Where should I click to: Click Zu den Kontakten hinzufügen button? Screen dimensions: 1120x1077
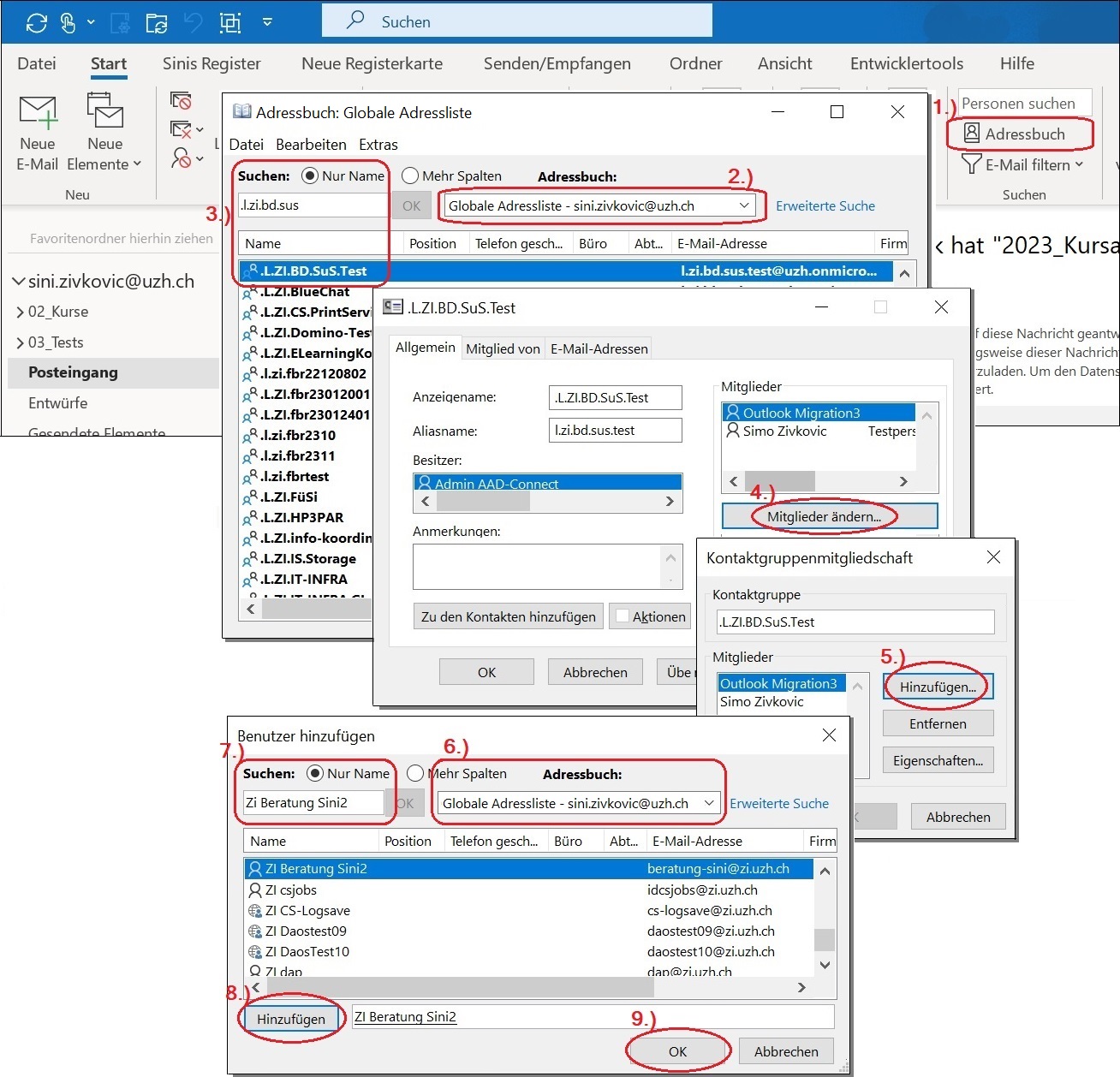click(509, 616)
